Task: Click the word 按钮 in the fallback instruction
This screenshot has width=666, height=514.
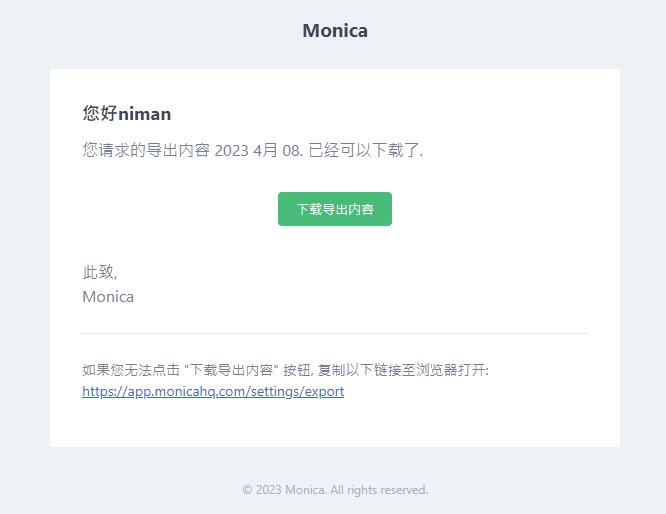Action: tap(298, 370)
